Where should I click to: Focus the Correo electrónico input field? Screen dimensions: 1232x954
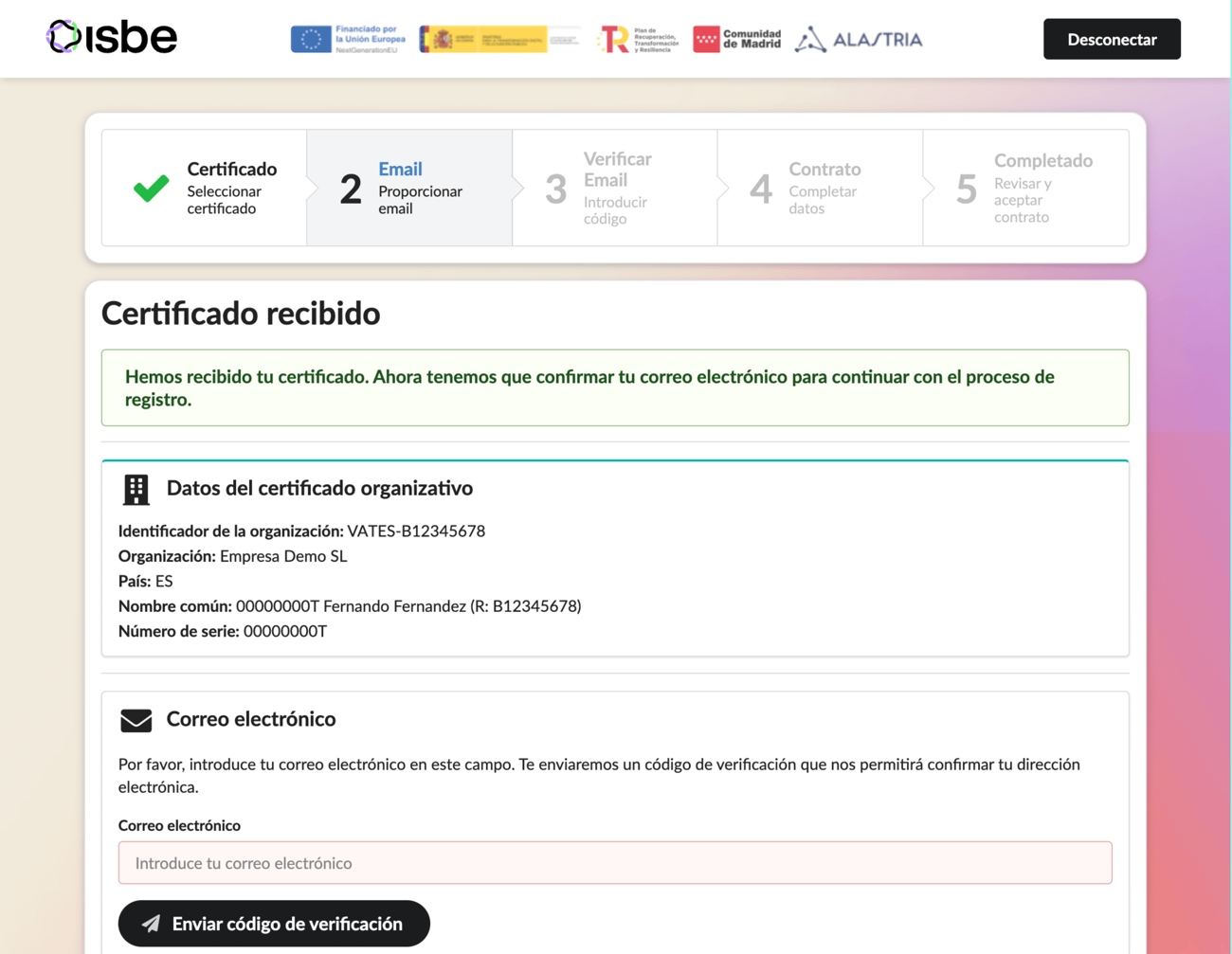pyautogui.click(x=615, y=863)
